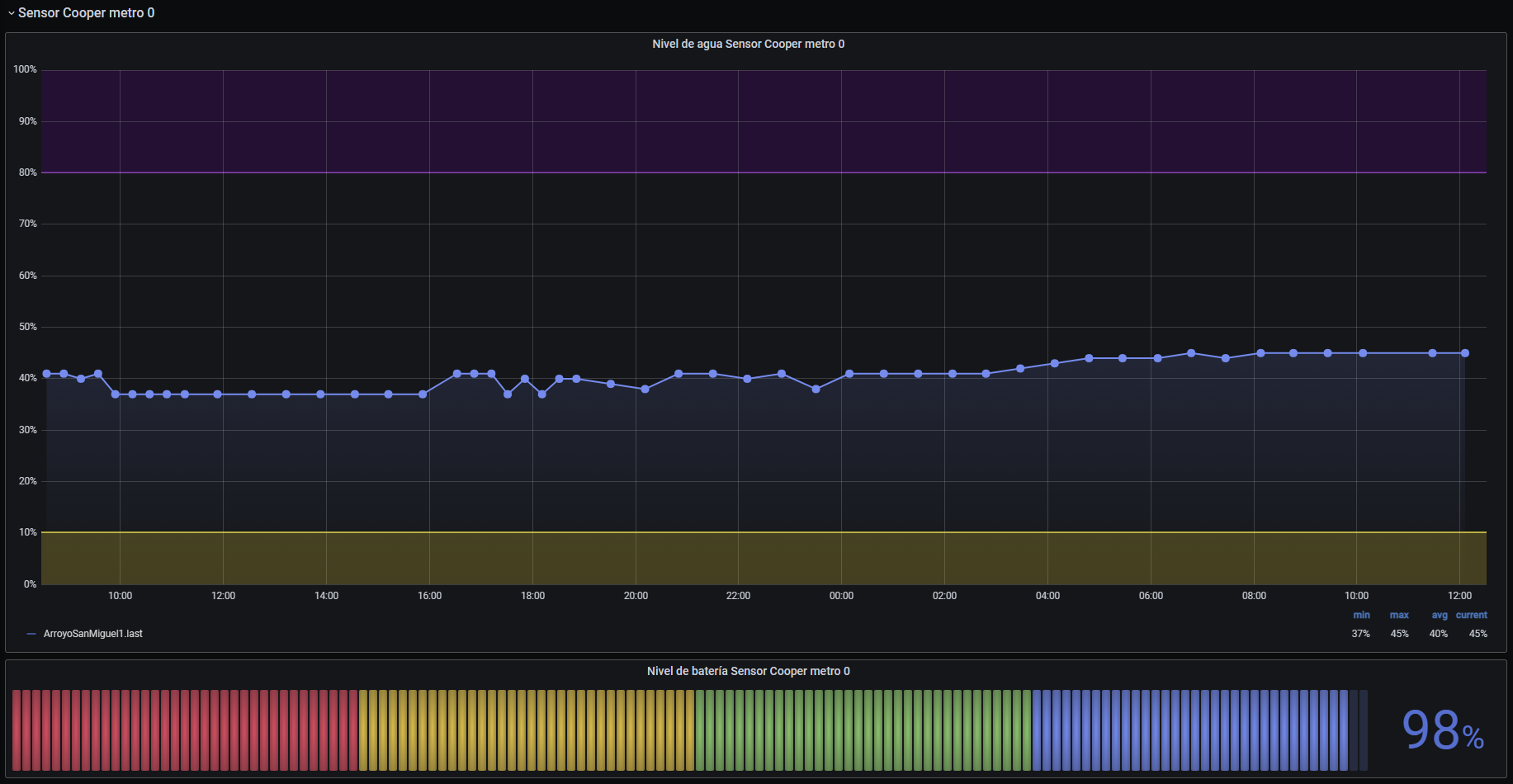Image resolution: width=1513 pixels, height=784 pixels.
Task: Click the 00:00 label on the time axis
Action: tap(841, 596)
